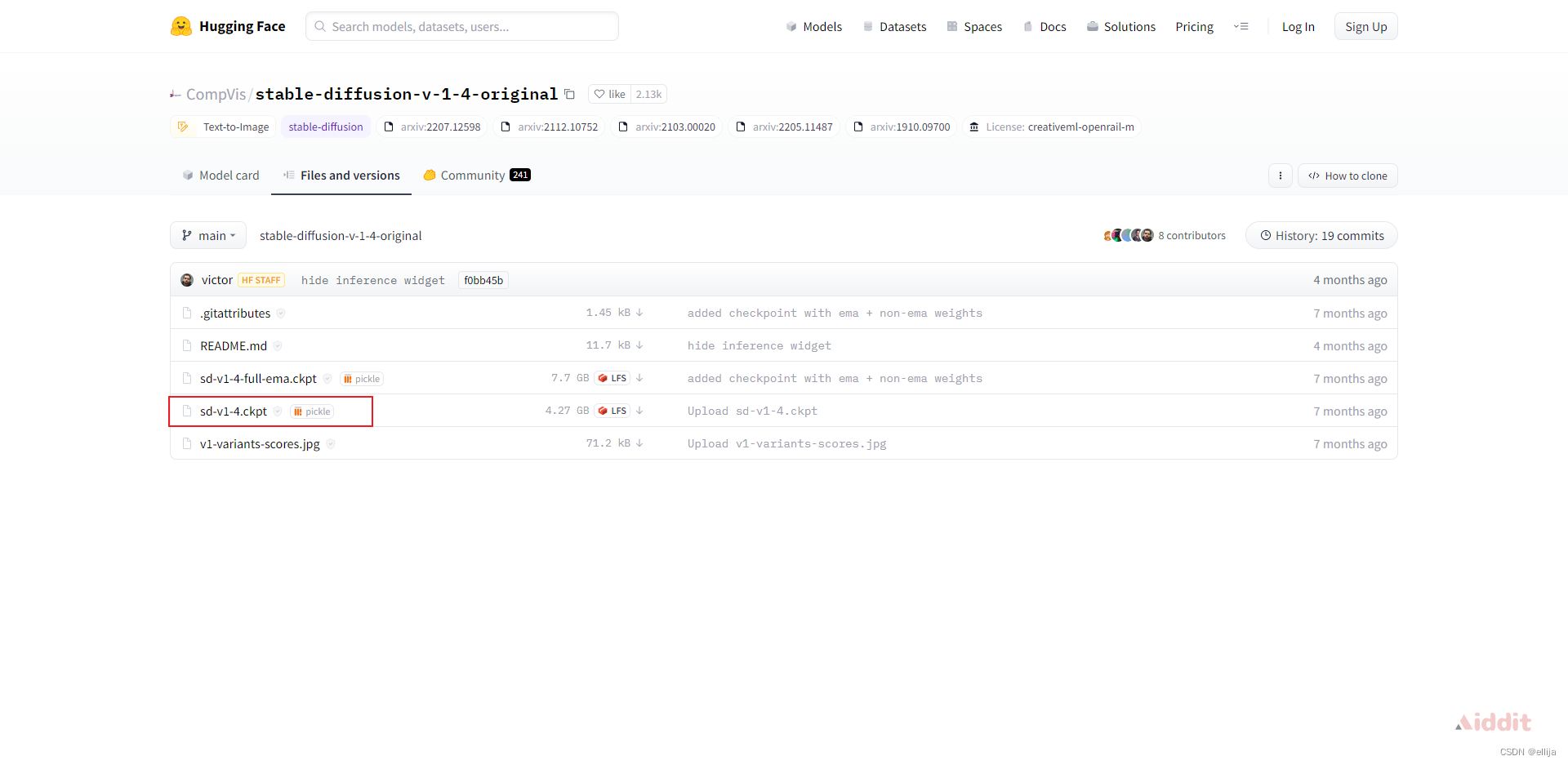Open commit hash f0bb45b
This screenshot has height=765, width=1568.
[483, 280]
